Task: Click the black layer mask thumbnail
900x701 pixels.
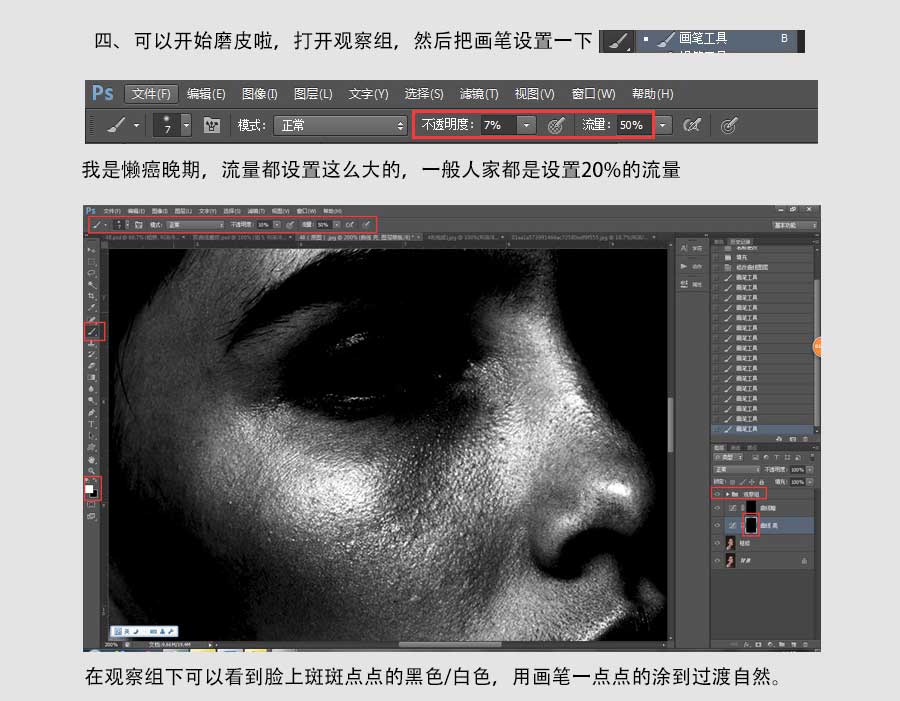Action: 752,524
